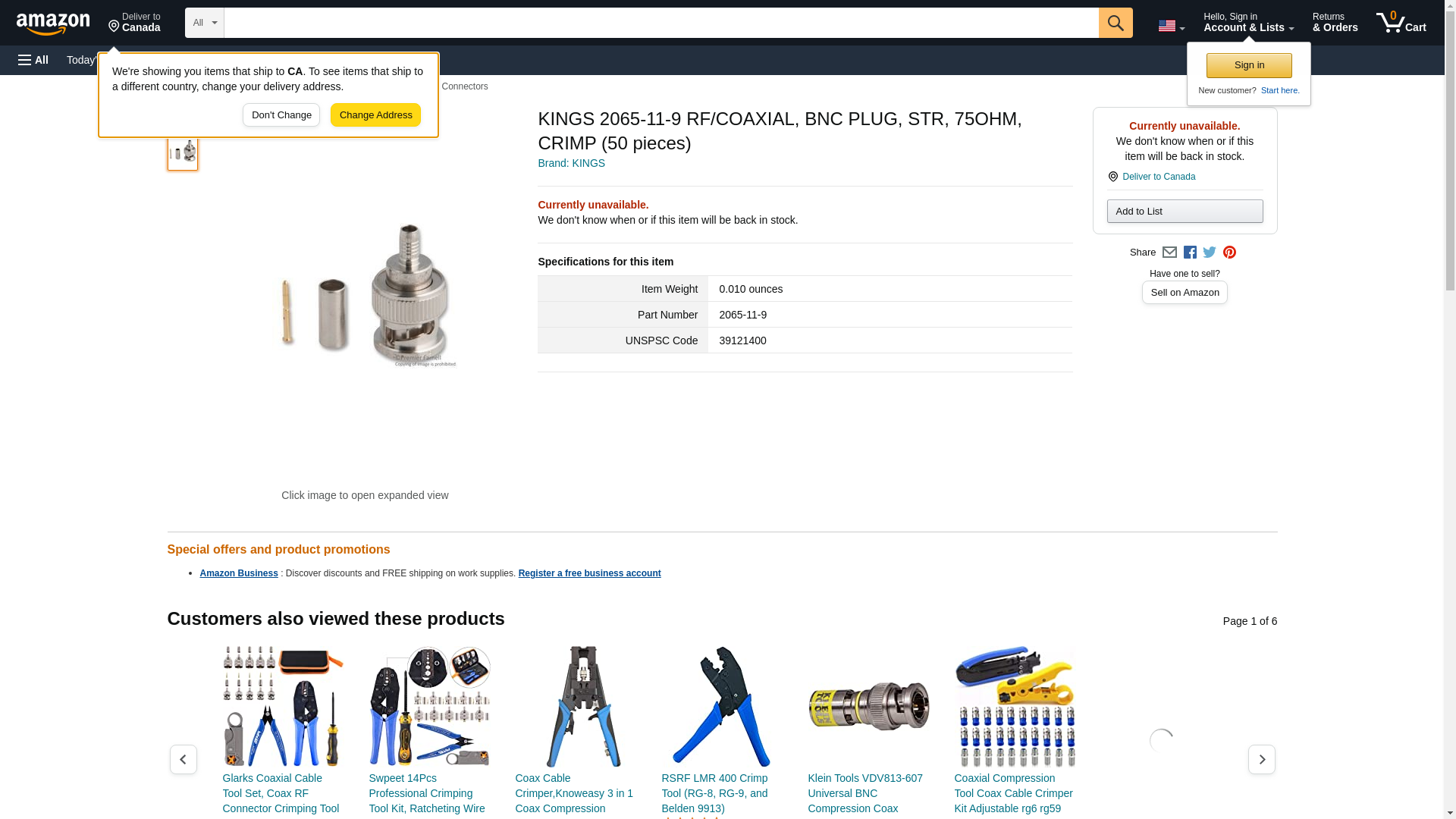The image size is (1456, 819).
Task: Focus the Amazon search input field
Action: pos(661,23)
